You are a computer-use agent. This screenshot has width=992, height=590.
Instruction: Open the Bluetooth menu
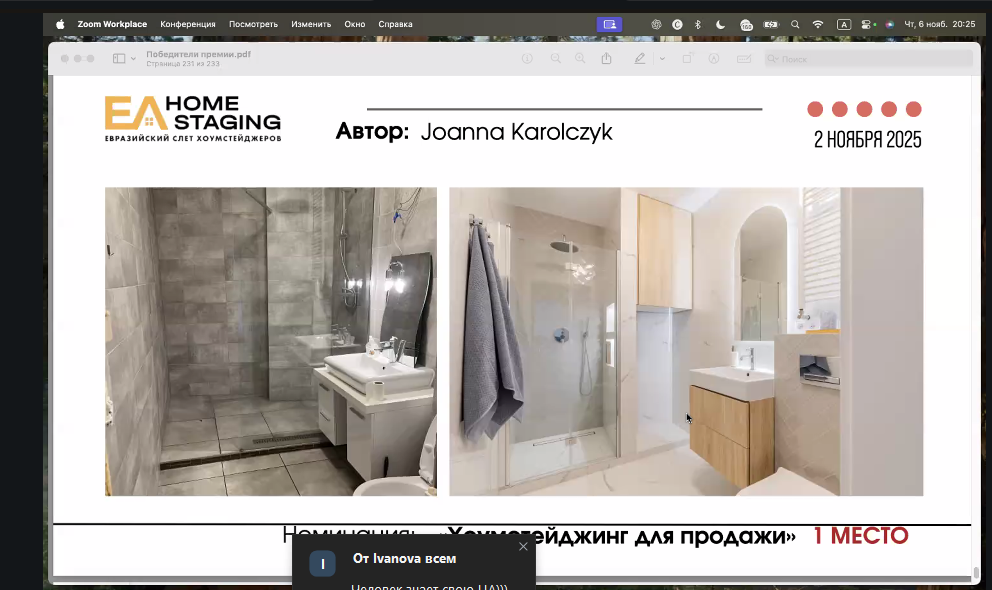click(x=698, y=24)
